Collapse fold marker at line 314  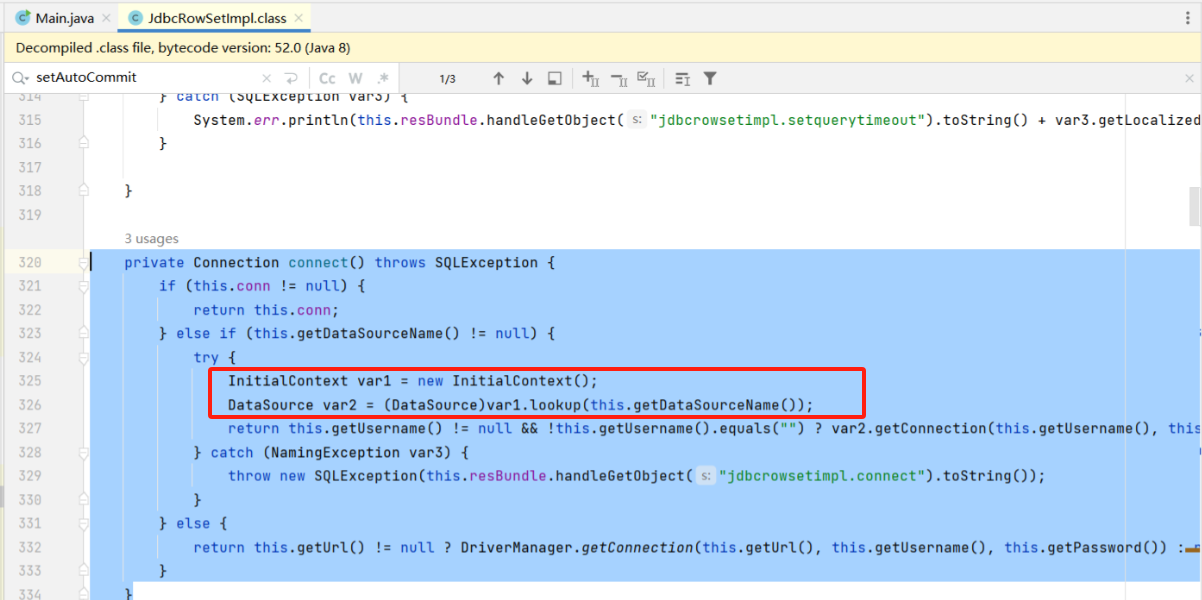pyautogui.click(x=83, y=97)
